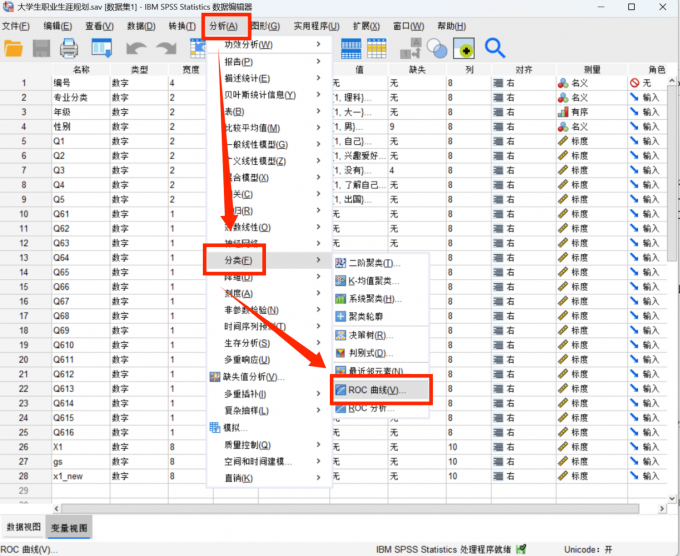Click the 名称 column header
The width and height of the screenshot is (680, 556).
tap(81, 69)
